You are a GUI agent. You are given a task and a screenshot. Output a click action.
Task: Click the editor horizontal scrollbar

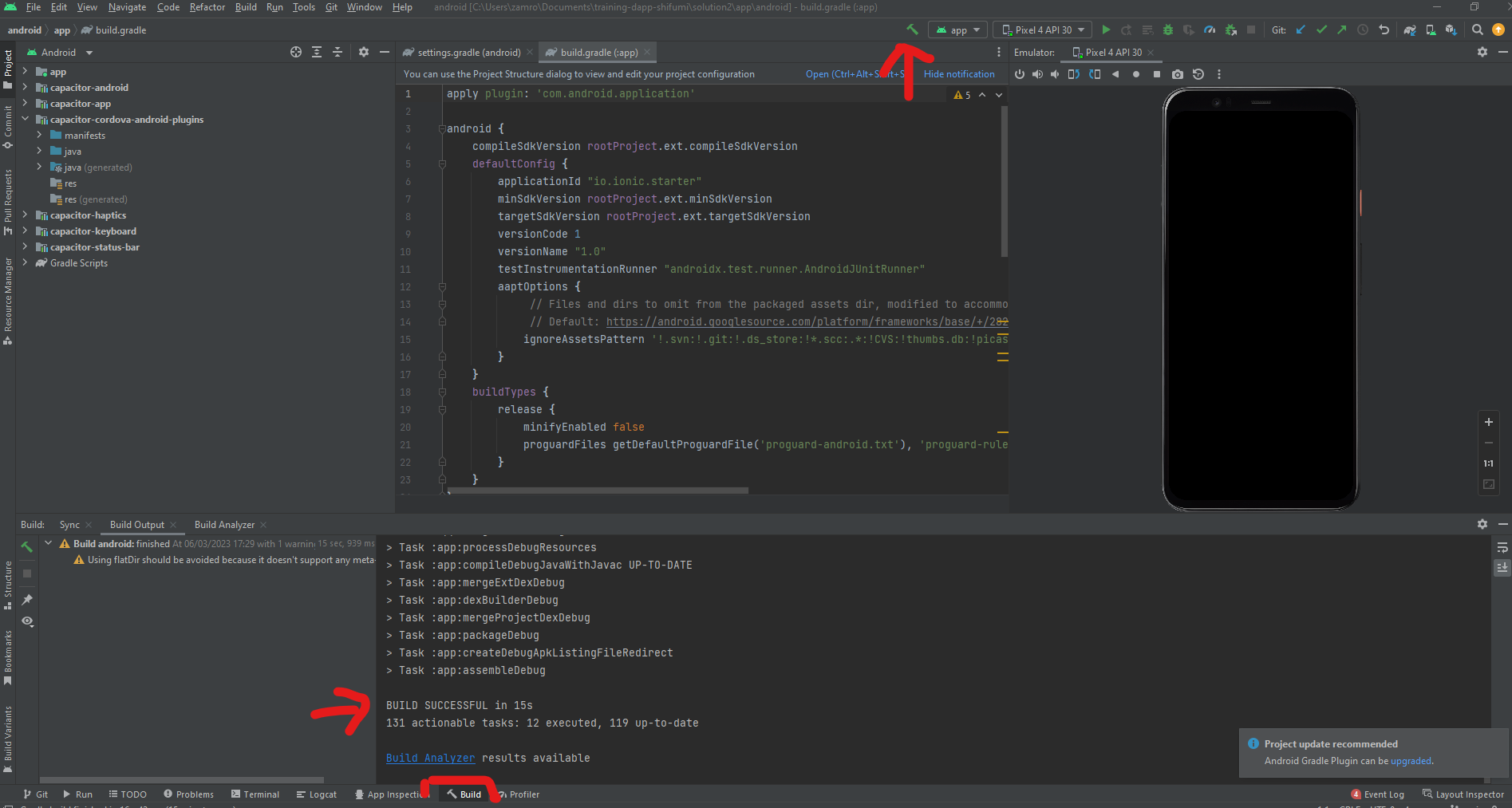click(598, 491)
